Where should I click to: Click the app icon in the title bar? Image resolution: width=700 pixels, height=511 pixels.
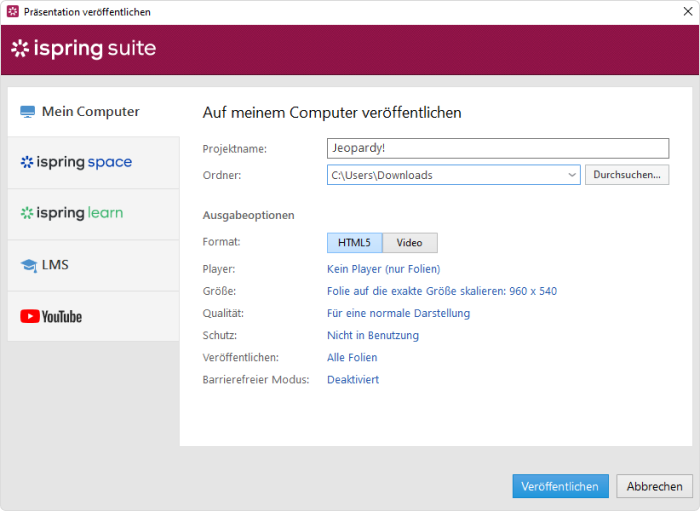coord(13,12)
